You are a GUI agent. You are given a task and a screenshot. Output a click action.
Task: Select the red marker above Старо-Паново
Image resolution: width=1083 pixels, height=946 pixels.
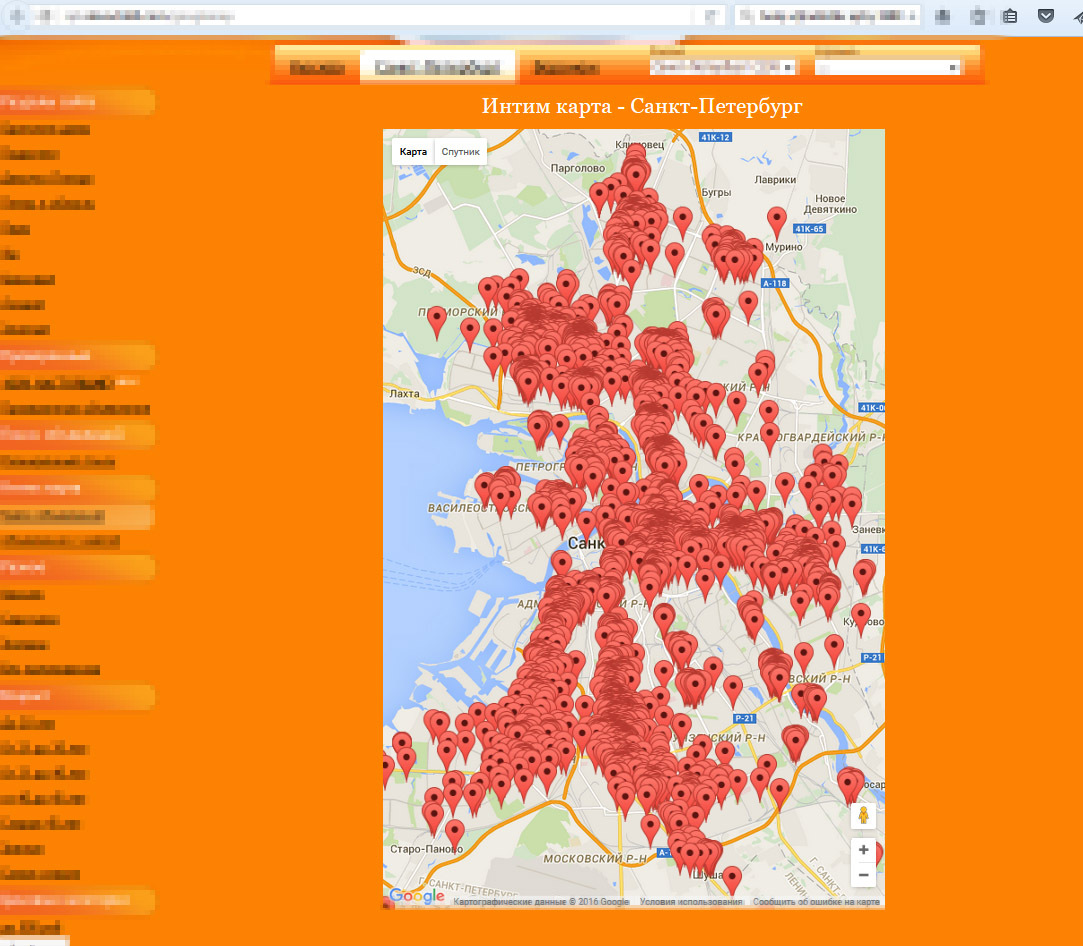(455, 831)
